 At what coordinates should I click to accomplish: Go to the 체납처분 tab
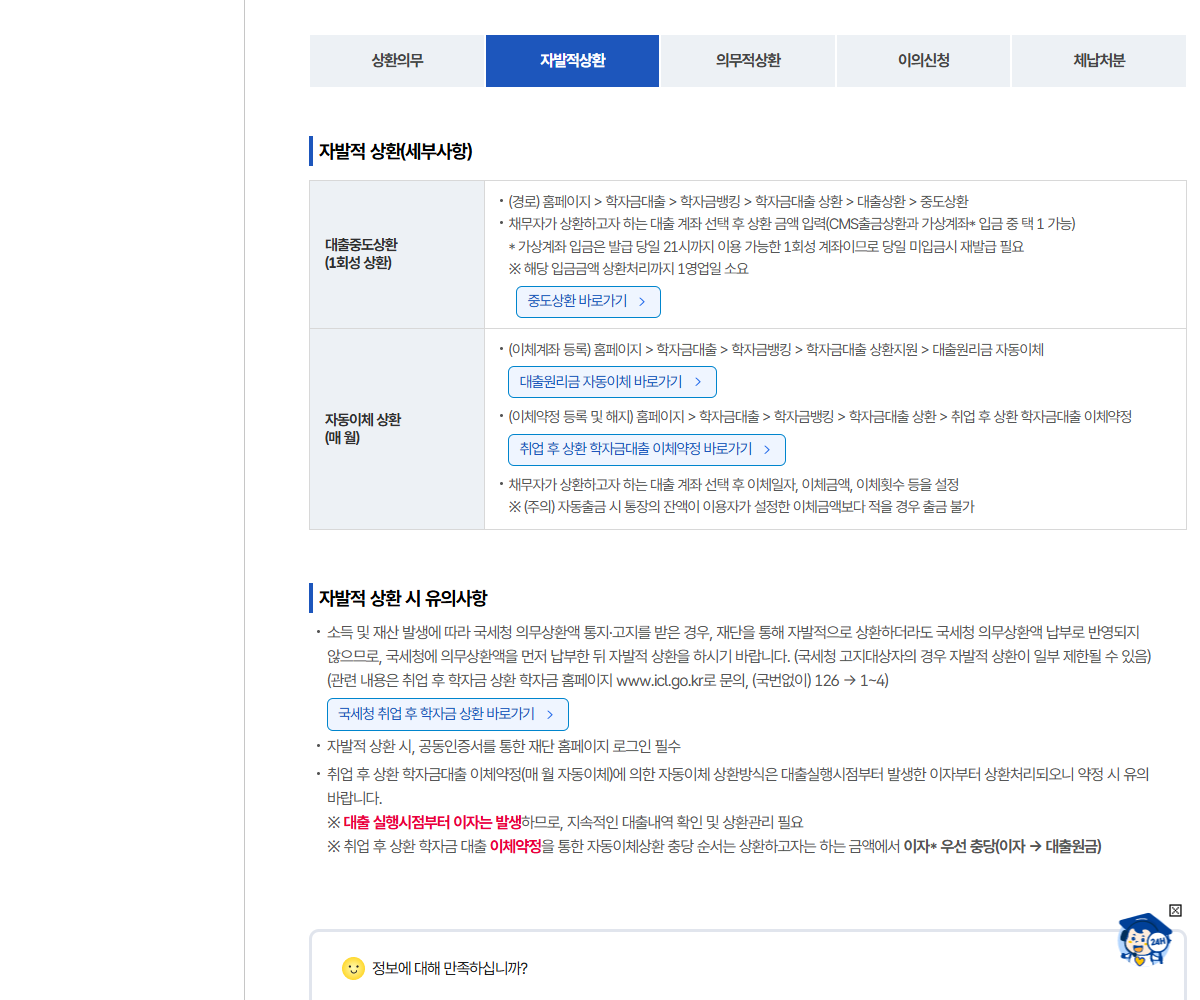(x=1099, y=61)
